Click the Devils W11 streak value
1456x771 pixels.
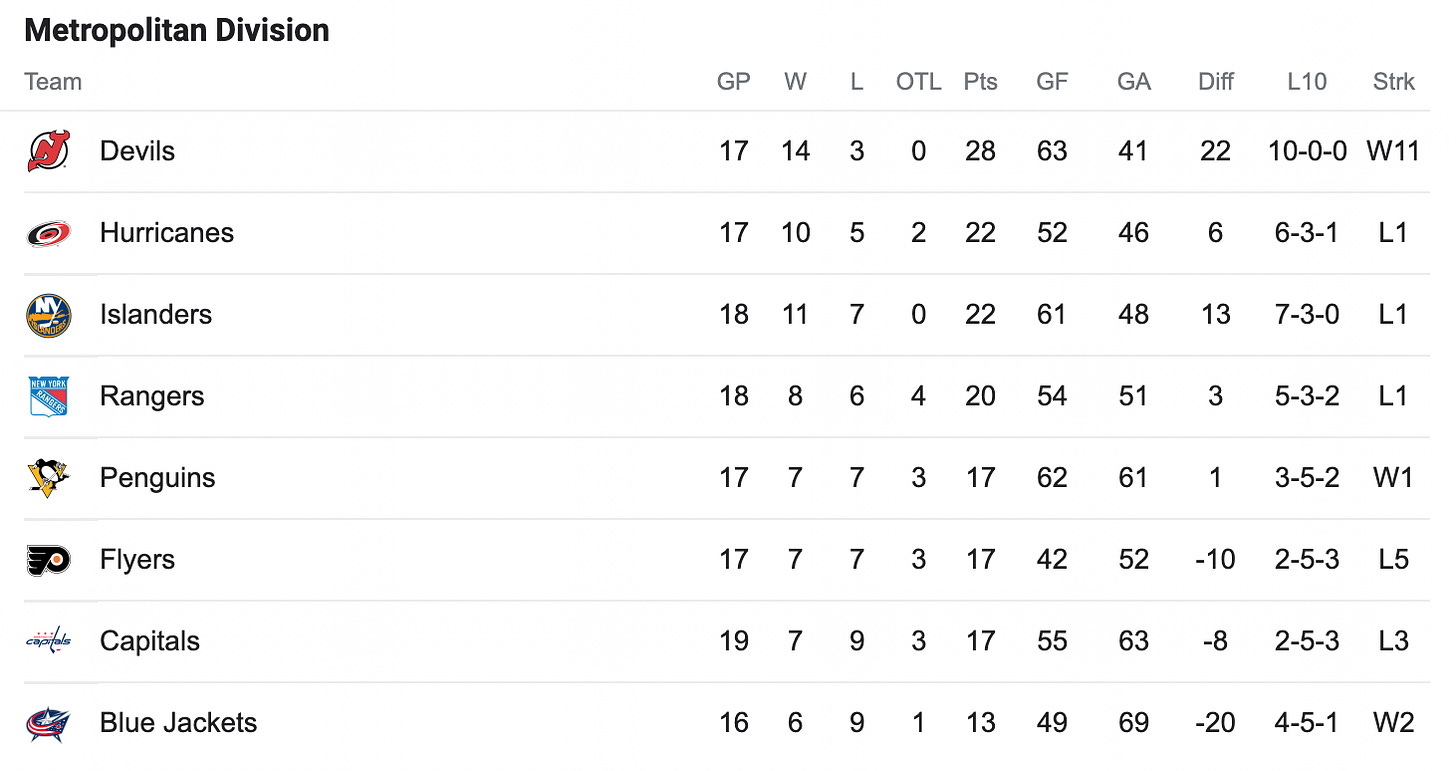click(x=1393, y=151)
